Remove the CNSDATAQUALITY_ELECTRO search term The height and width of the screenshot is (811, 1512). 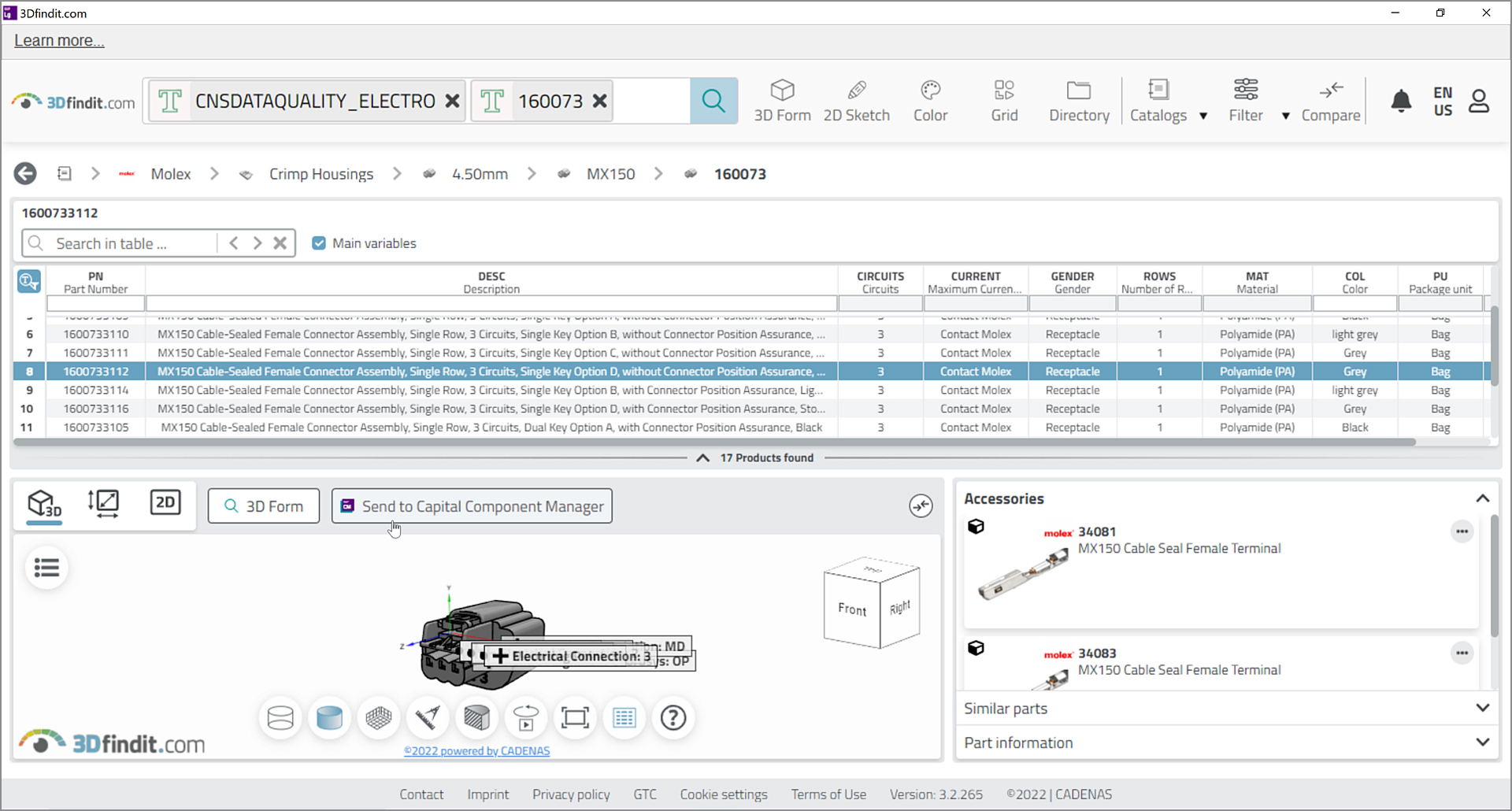[452, 101]
